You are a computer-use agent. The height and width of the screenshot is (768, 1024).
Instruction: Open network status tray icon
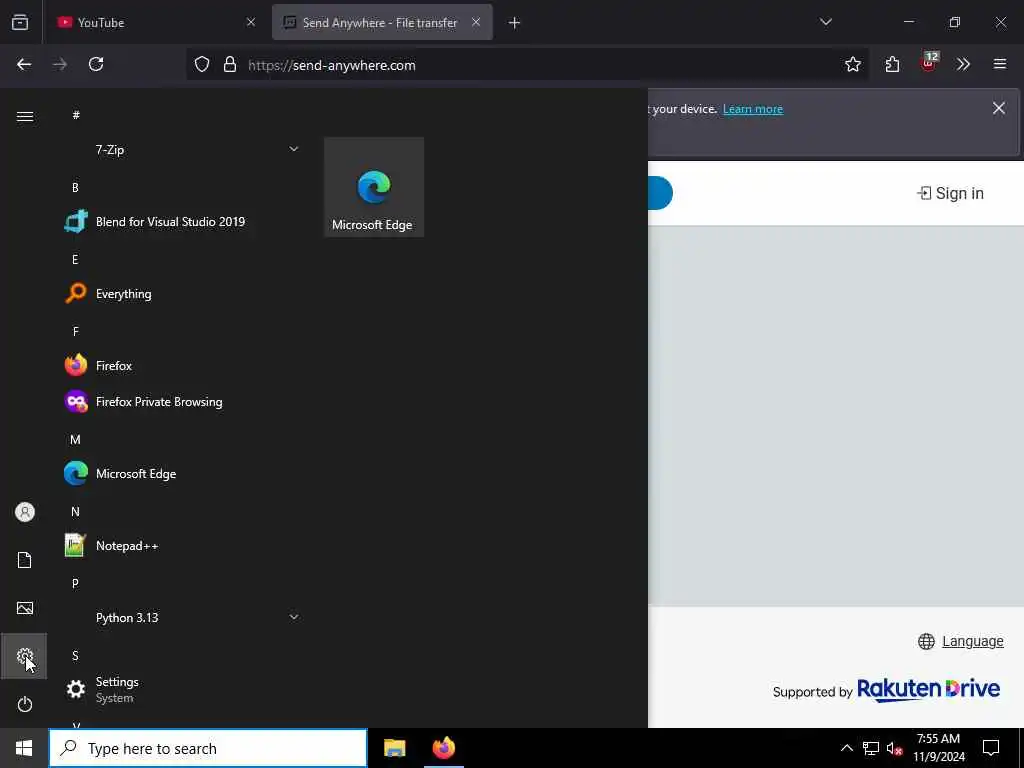[x=871, y=748]
